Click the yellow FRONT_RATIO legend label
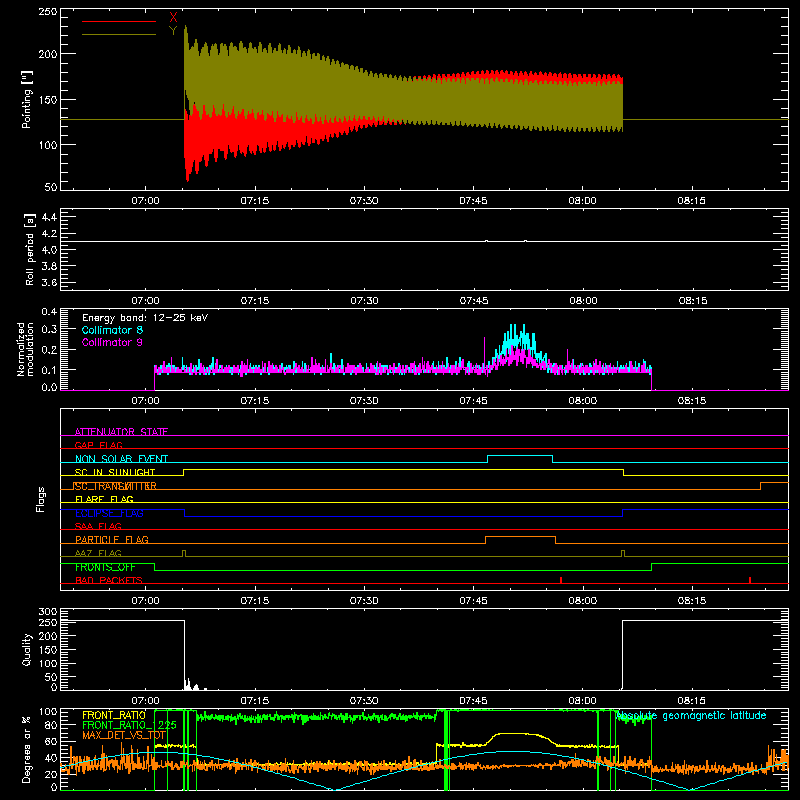Viewport: 800px width, 800px height. tap(114, 715)
